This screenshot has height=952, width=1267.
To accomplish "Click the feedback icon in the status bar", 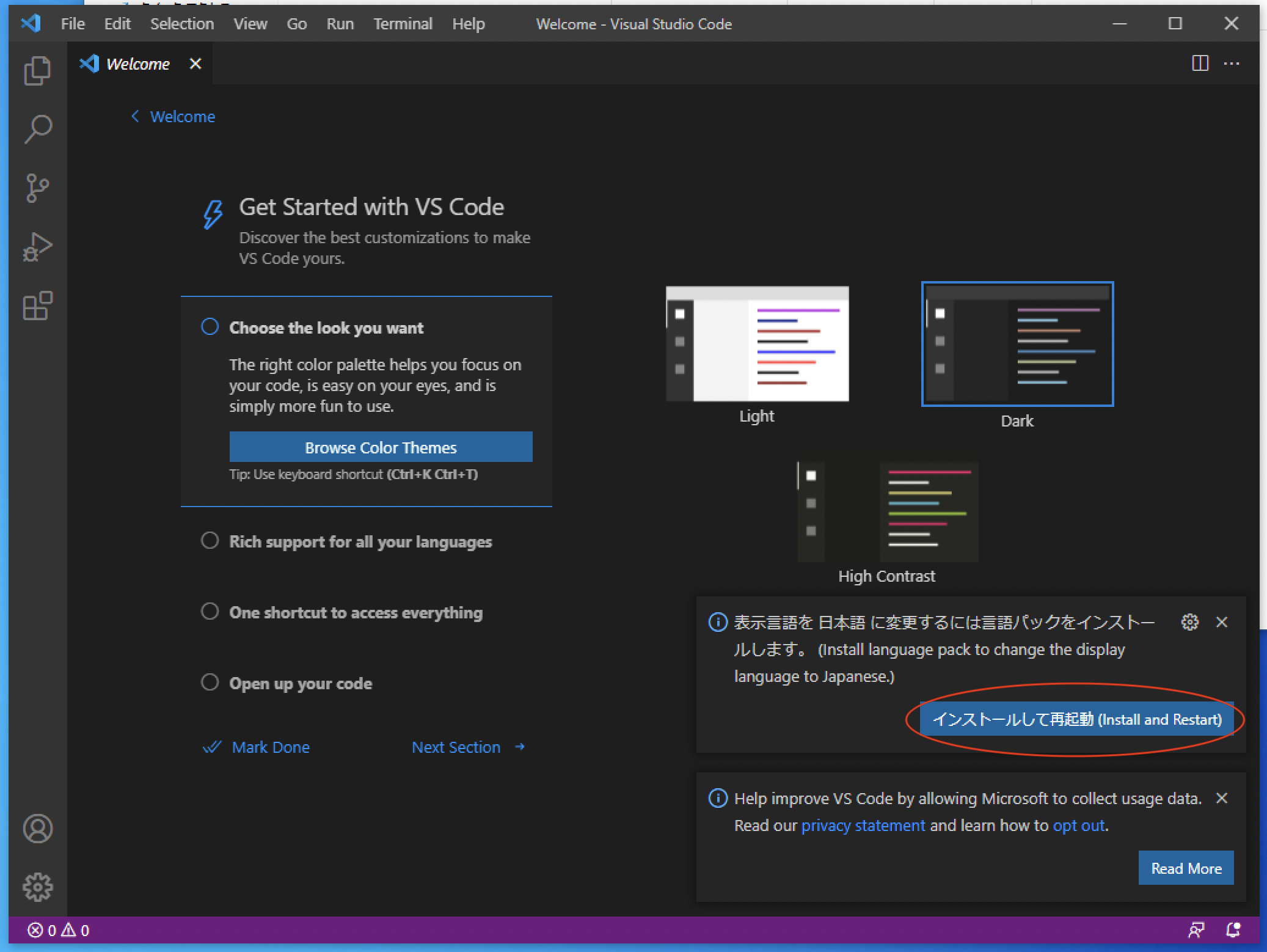I will pos(1196,930).
